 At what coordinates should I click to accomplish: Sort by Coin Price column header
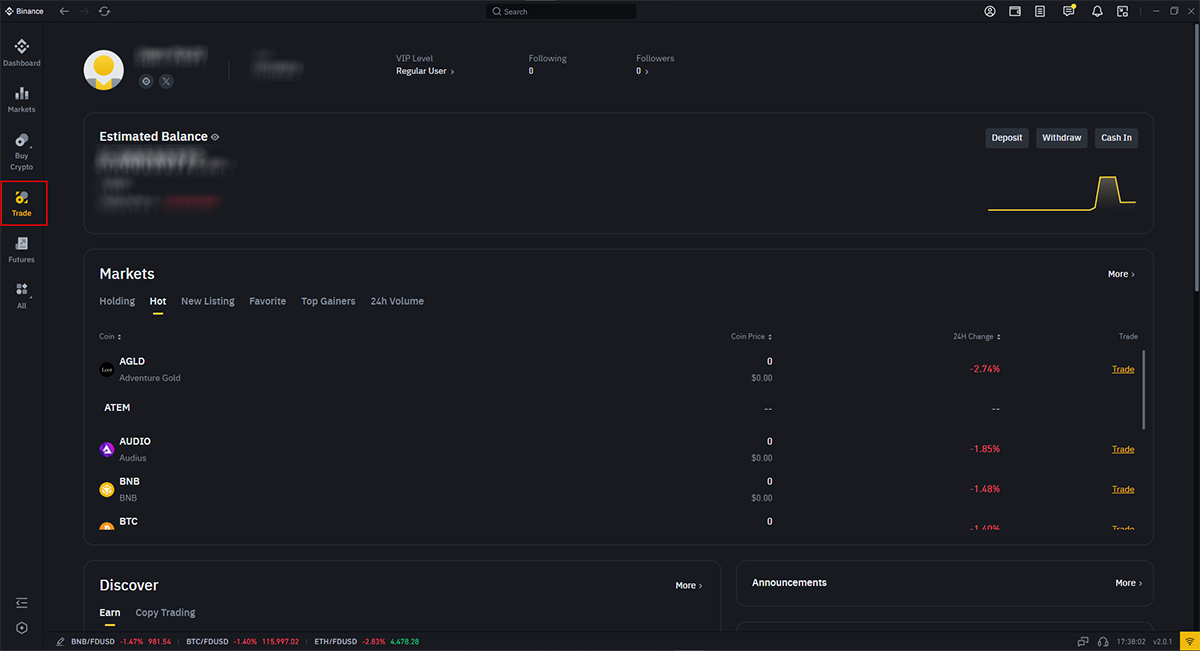pos(751,337)
